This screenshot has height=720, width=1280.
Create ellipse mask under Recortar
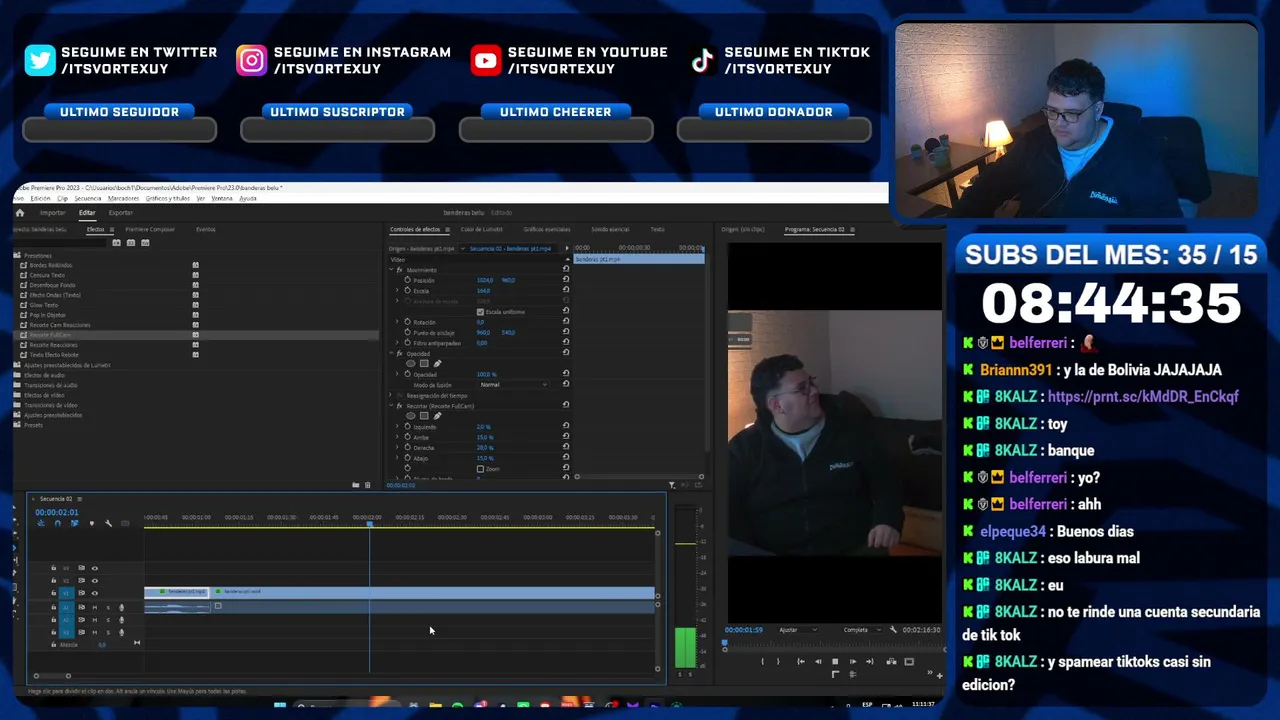pyautogui.click(x=410, y=416)
